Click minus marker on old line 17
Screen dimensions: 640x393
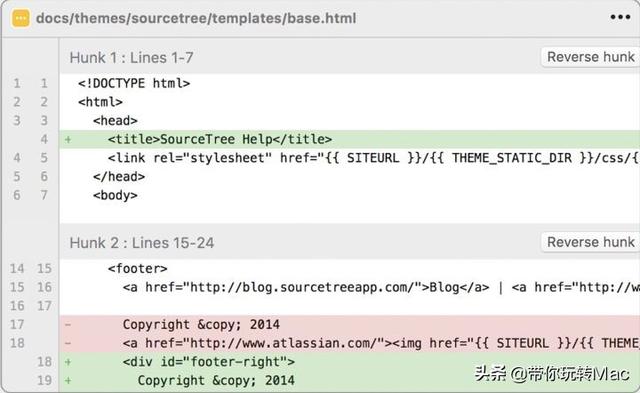pos(68,325)
